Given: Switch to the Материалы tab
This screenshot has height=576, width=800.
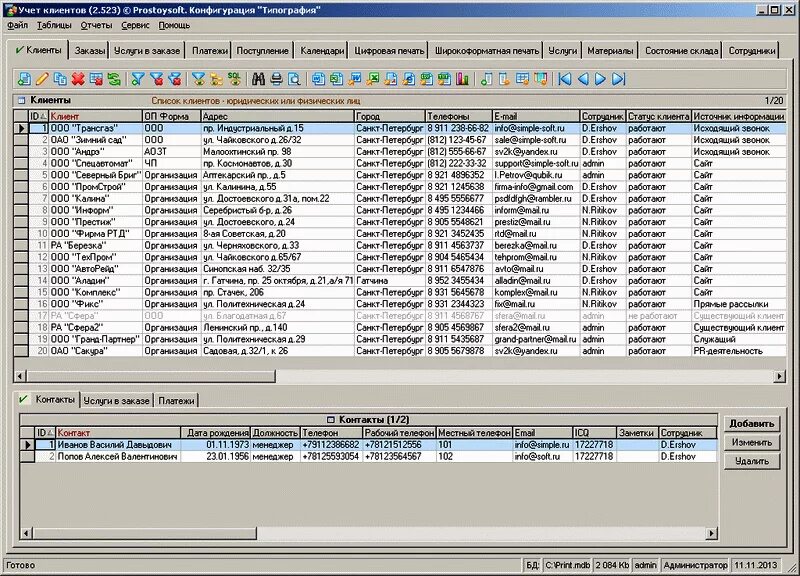Looking at the screenshot, I should click(610, 51).
